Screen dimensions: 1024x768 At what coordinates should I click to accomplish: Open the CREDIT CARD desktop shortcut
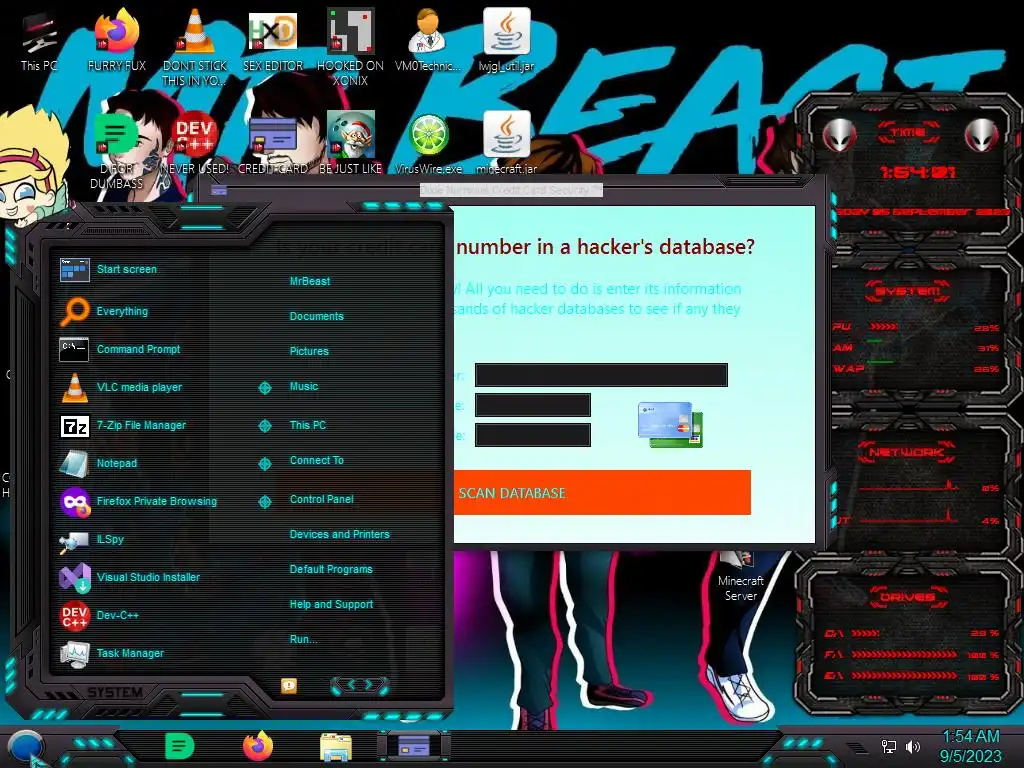click(273, 145)
